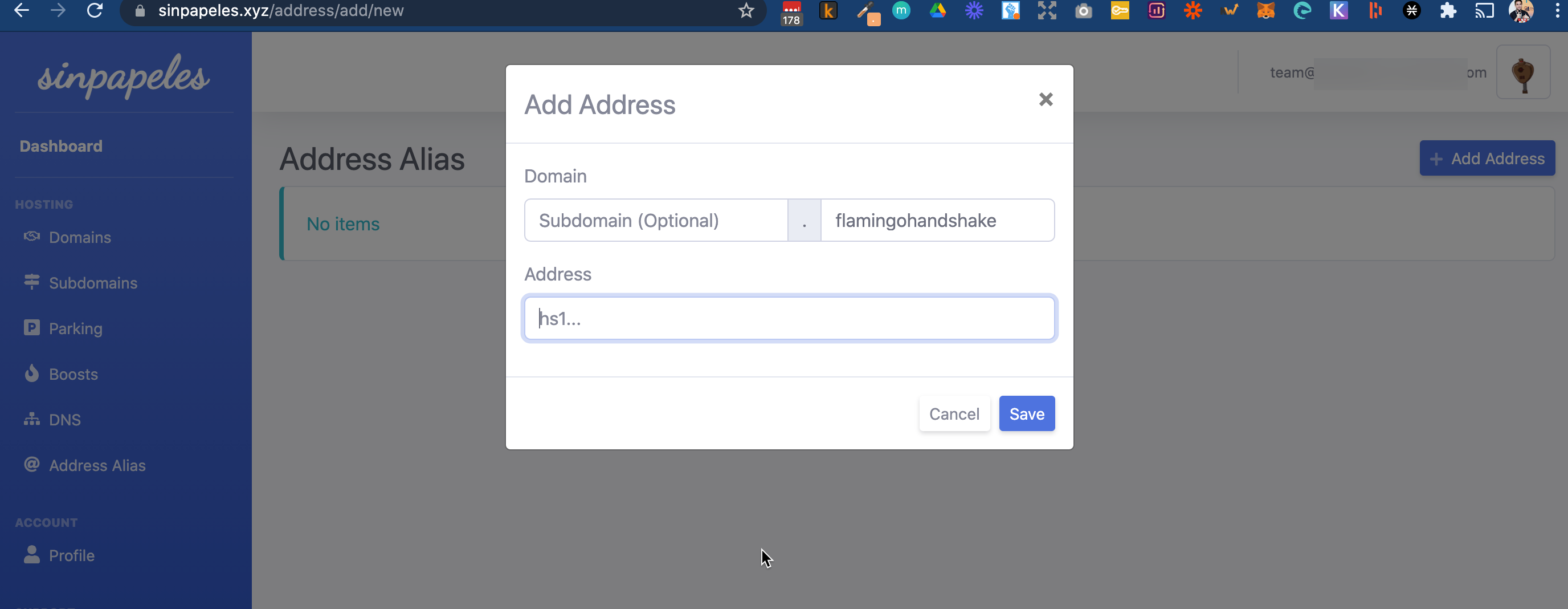Cancel the Add Address dialog
The image size is (1568, 609).
pos(954,413)
